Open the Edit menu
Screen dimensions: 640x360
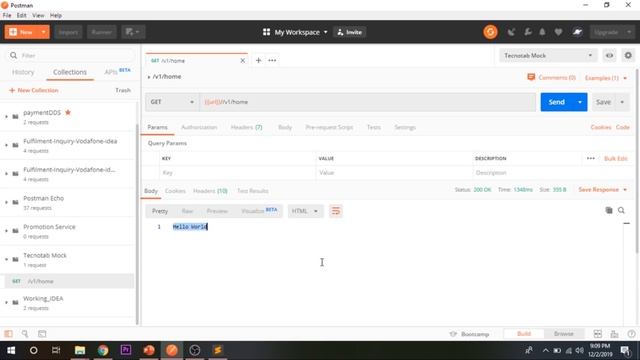pos(21,16)
